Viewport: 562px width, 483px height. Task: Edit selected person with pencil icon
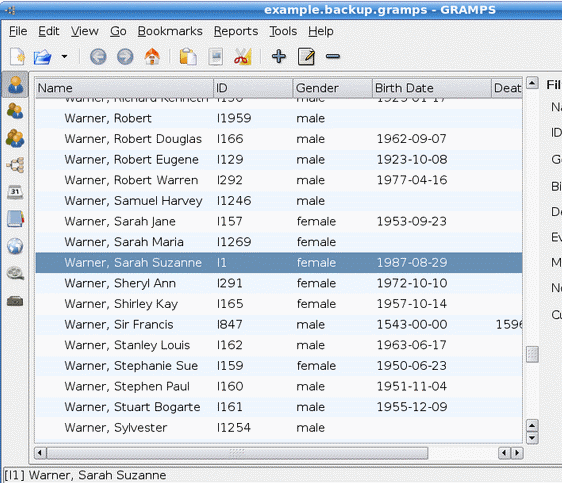click(x=306, y=56)
